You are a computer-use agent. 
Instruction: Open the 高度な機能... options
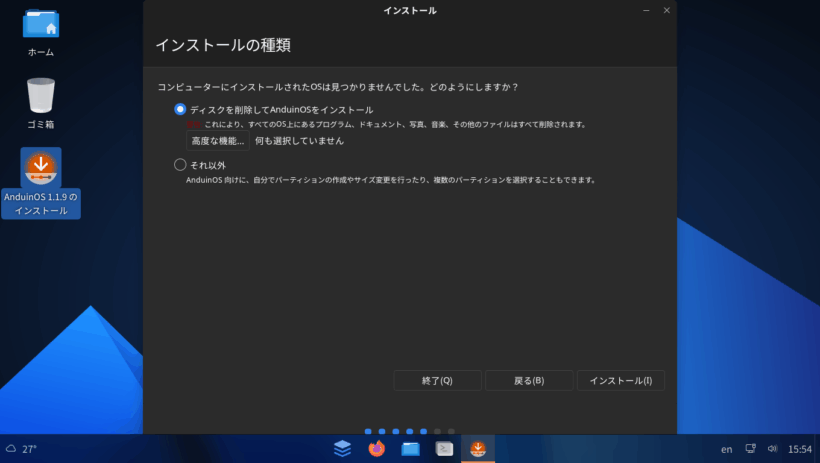217,141
